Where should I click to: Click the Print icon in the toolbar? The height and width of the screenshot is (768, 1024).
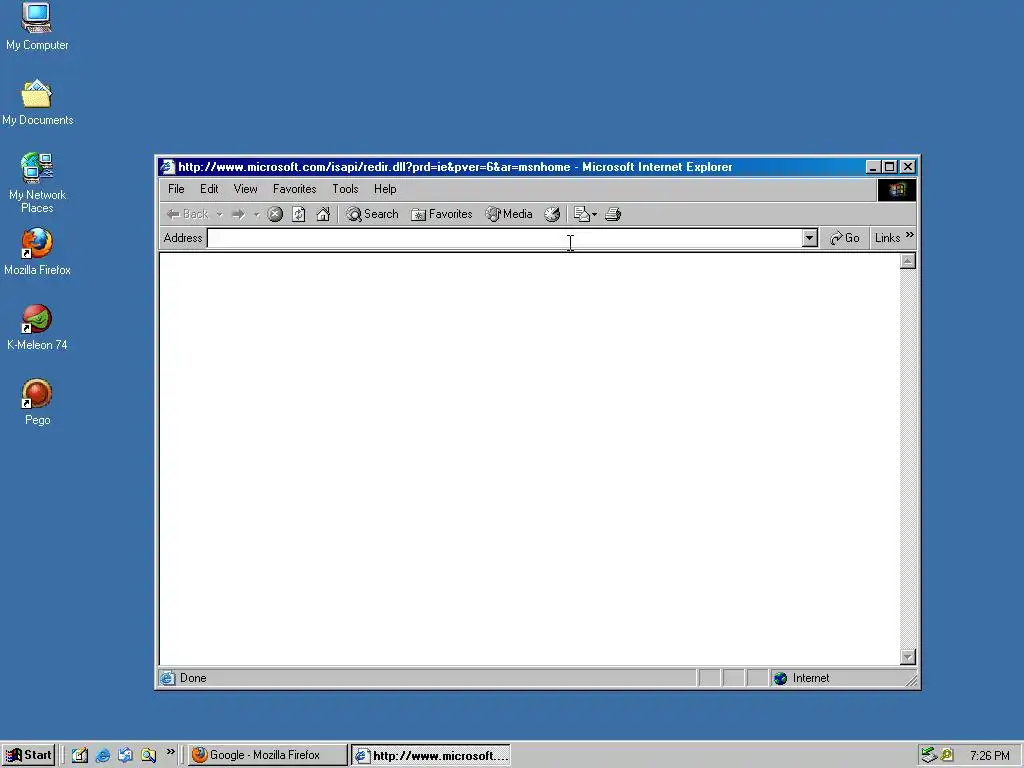click(613, 214)
